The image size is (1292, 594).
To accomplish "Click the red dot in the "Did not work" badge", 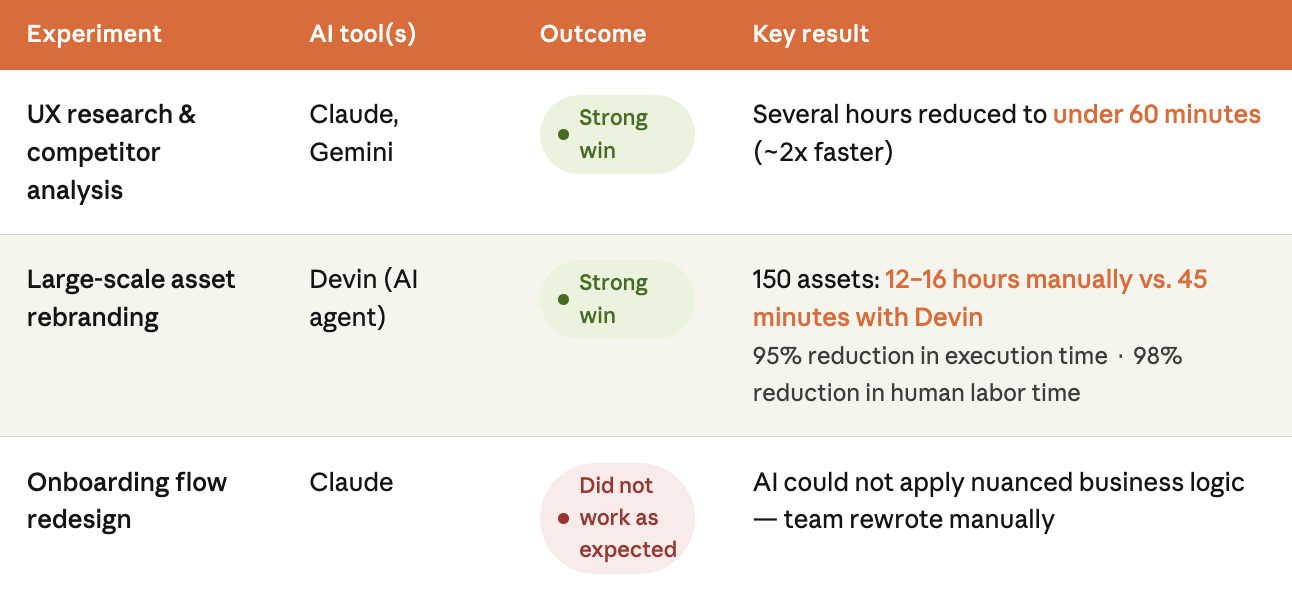I will pos(563,518).
